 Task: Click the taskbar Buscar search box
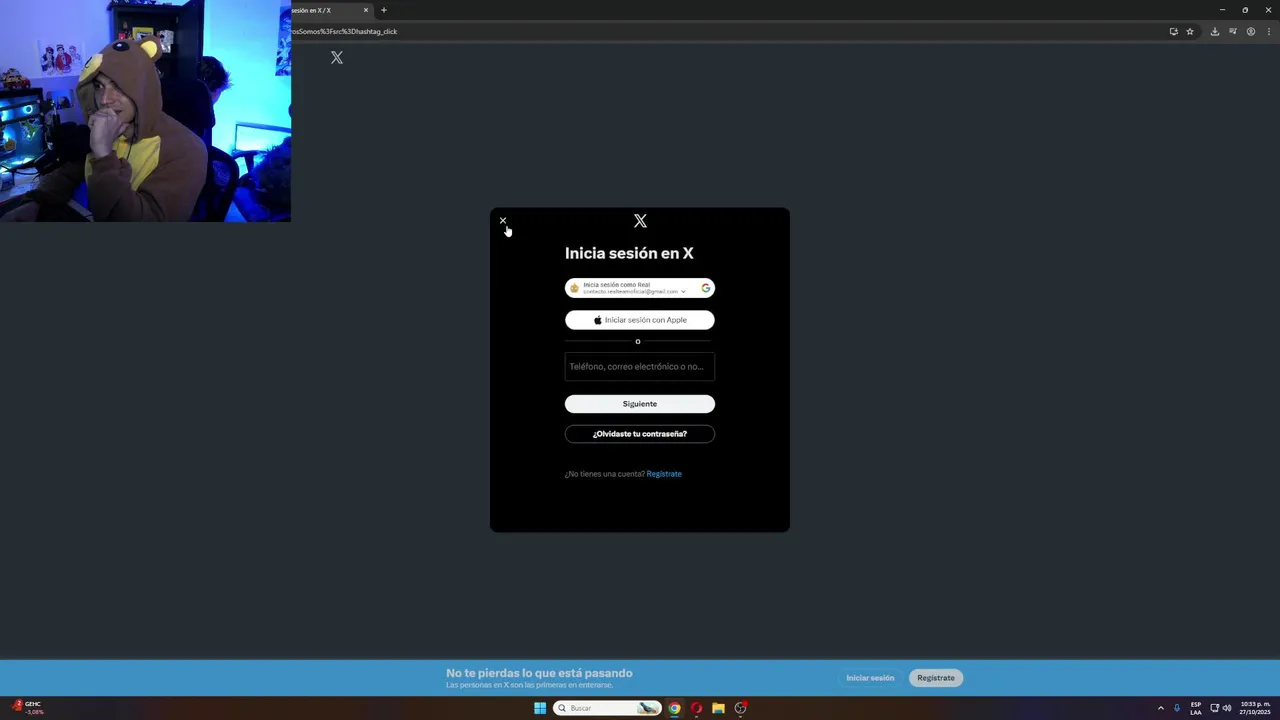(x=608, y=708)
